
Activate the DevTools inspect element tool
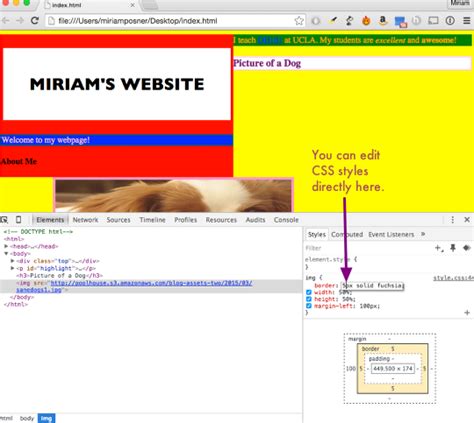(4, 220)
